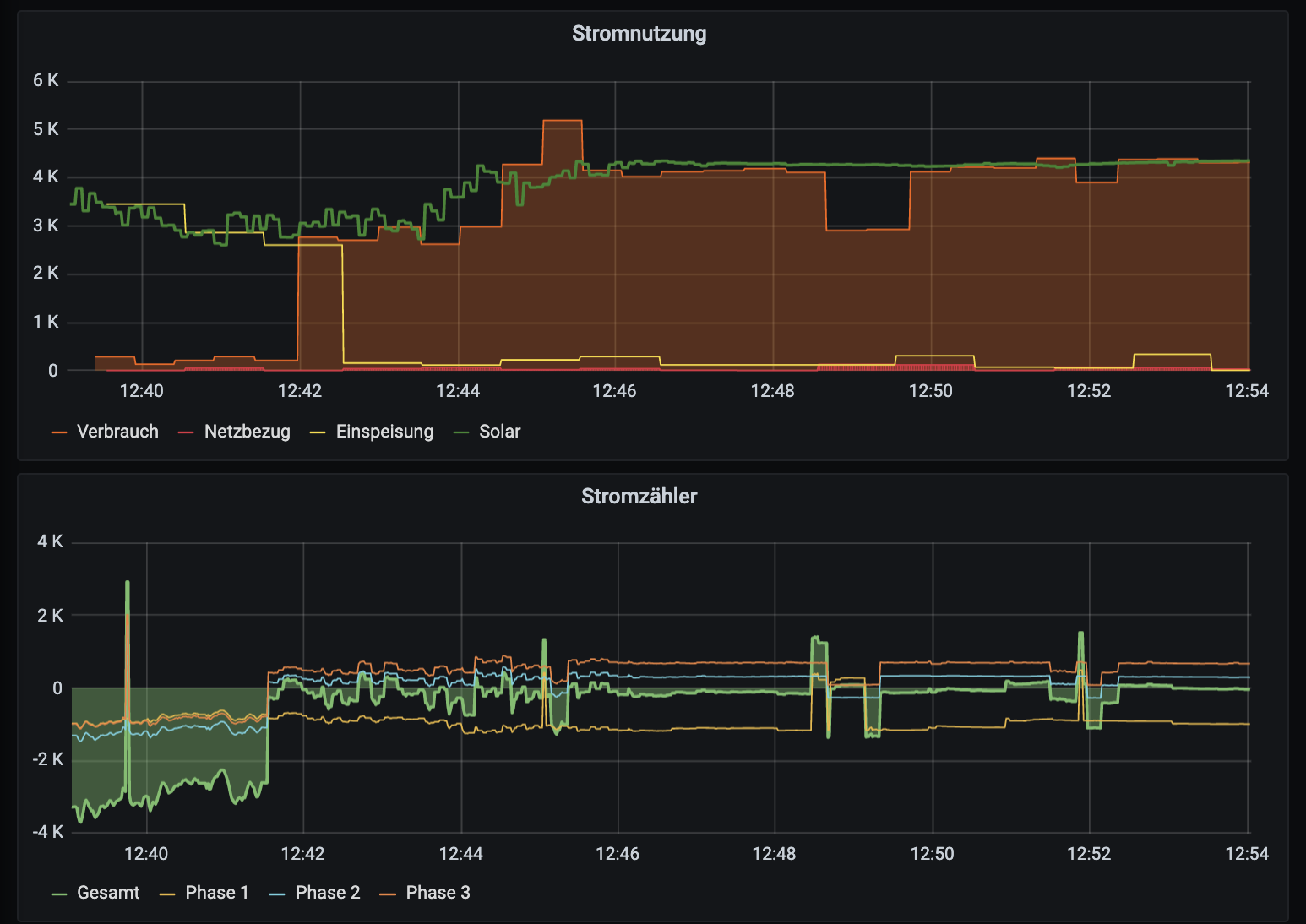Toggle the Verbrauch series legend label

[x=117, y=432]
